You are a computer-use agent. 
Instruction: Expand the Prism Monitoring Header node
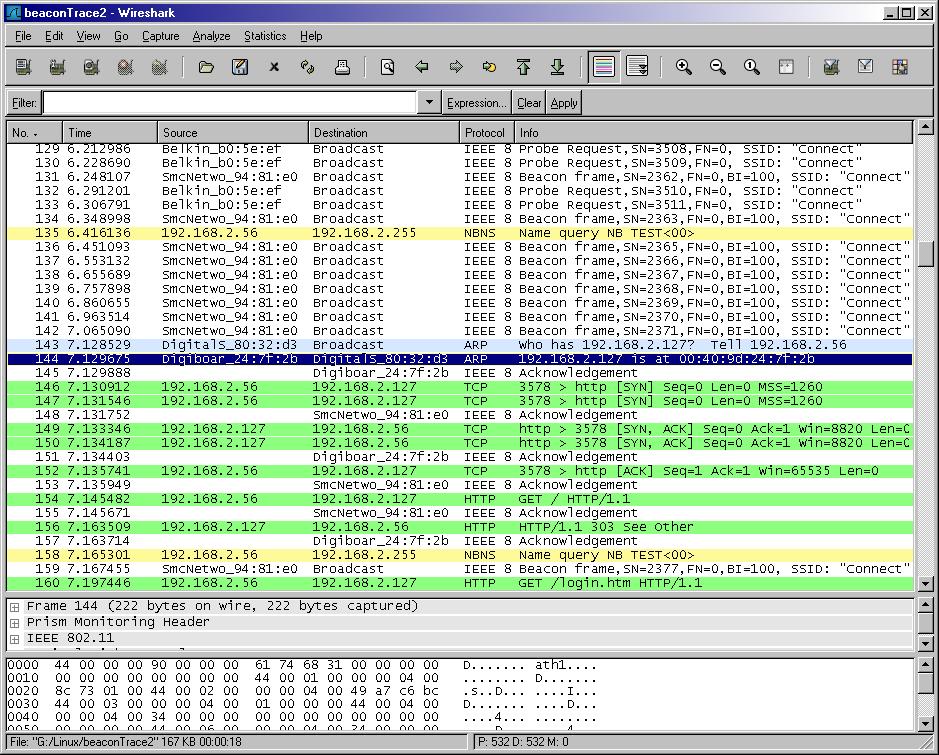(15, 622)
